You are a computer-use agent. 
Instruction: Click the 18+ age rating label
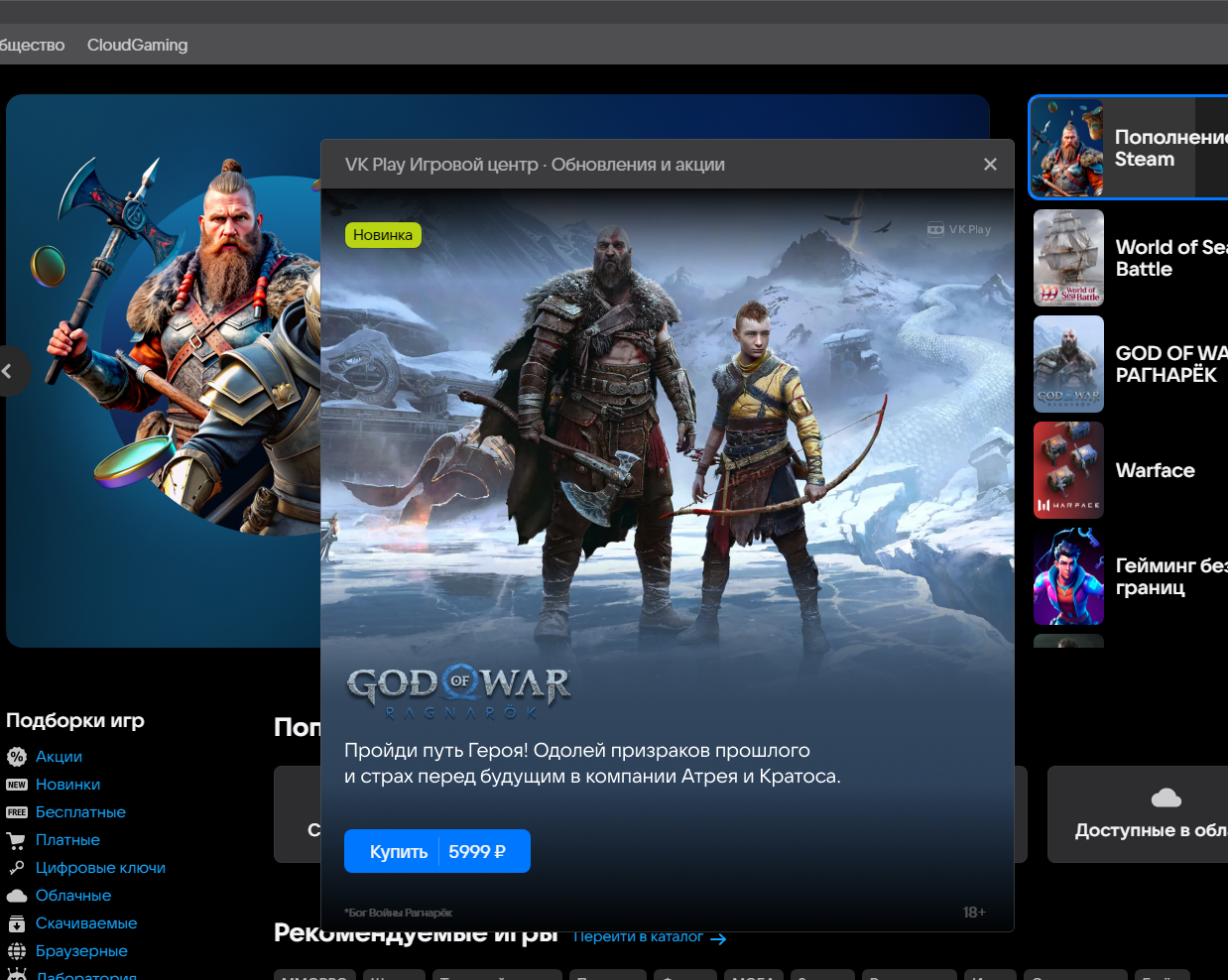[x=974, y=912]
